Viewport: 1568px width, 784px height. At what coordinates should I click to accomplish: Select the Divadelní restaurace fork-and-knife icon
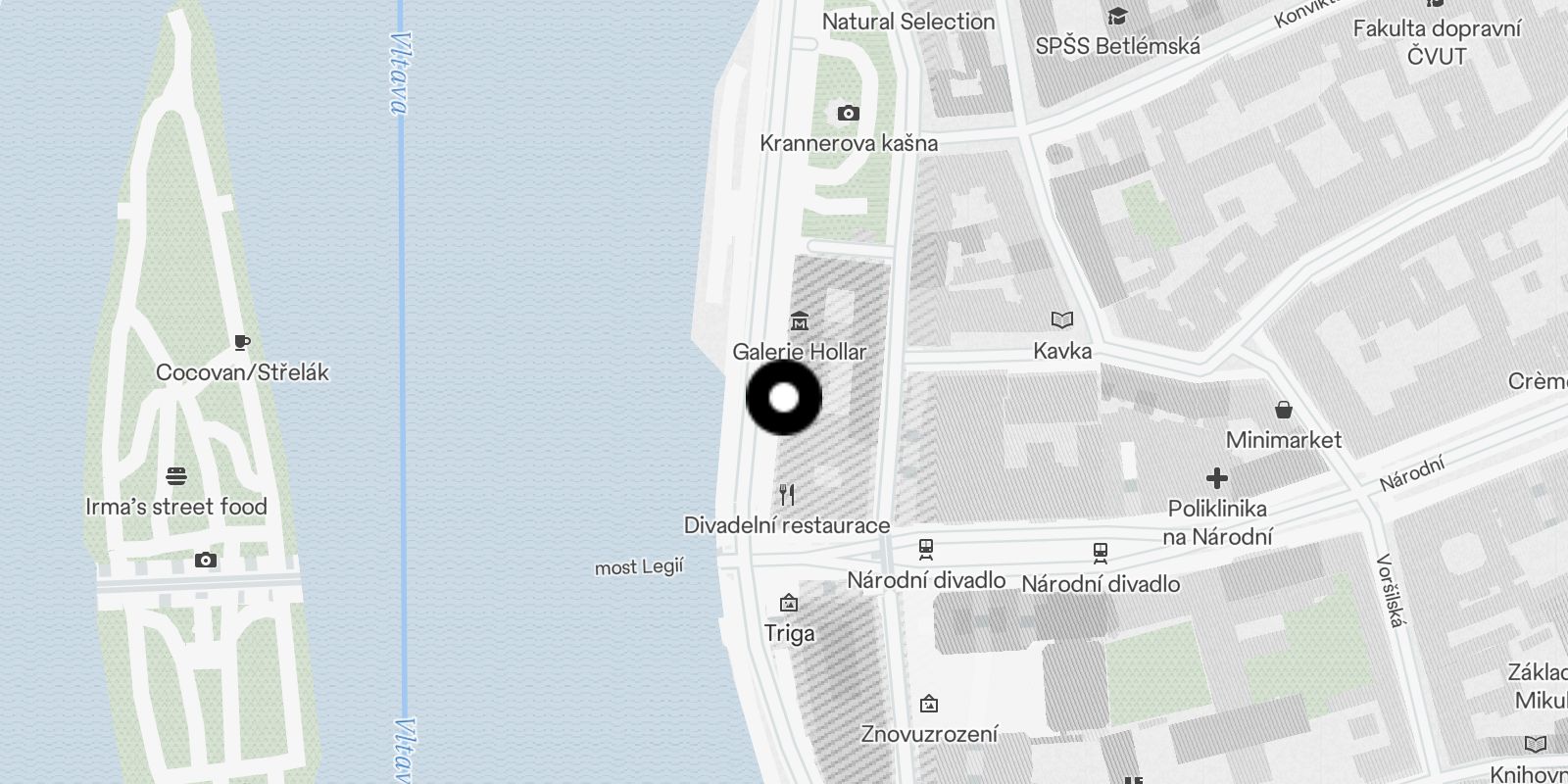pos(787,494)
